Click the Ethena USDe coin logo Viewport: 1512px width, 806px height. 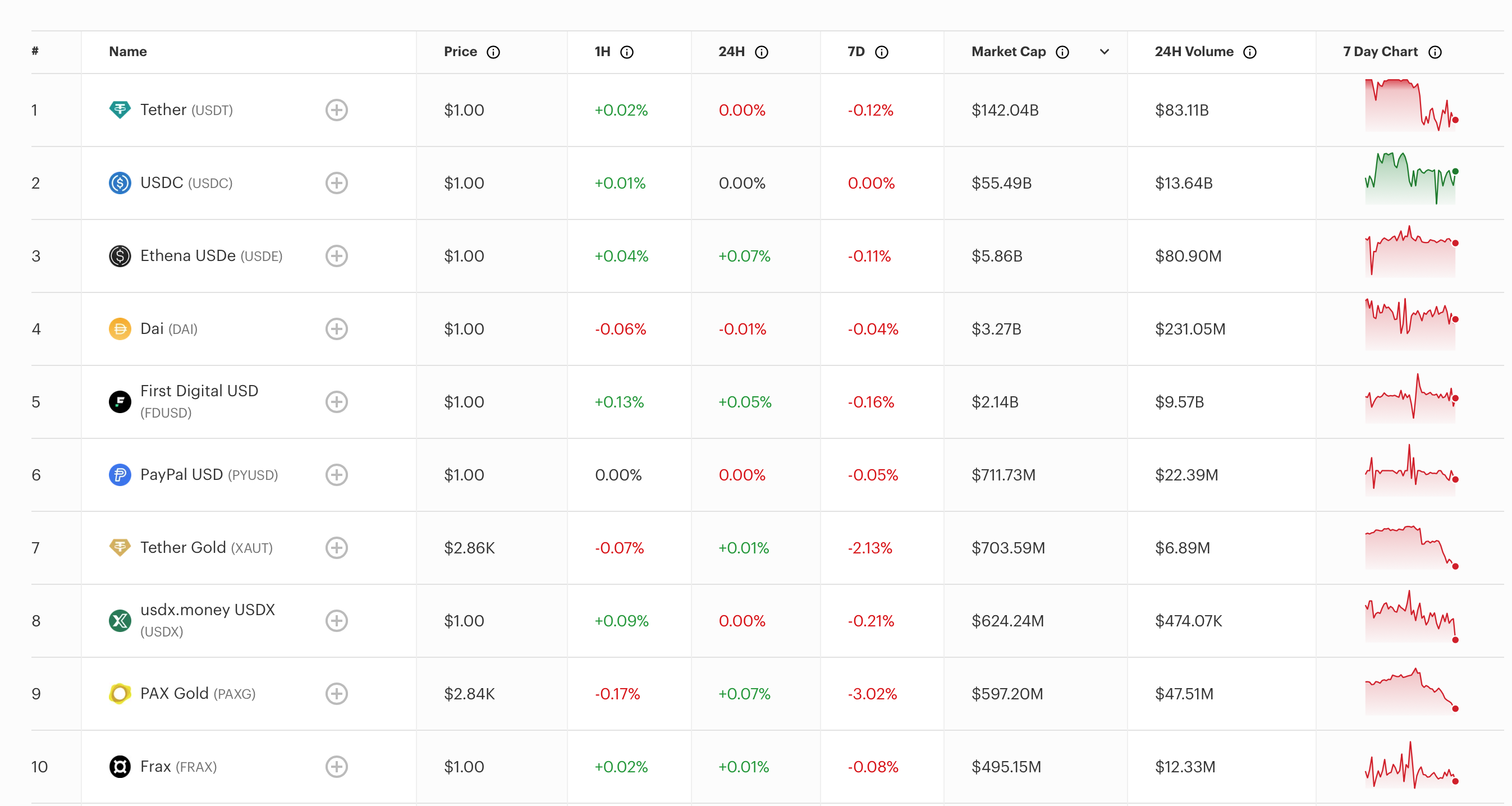120,256
